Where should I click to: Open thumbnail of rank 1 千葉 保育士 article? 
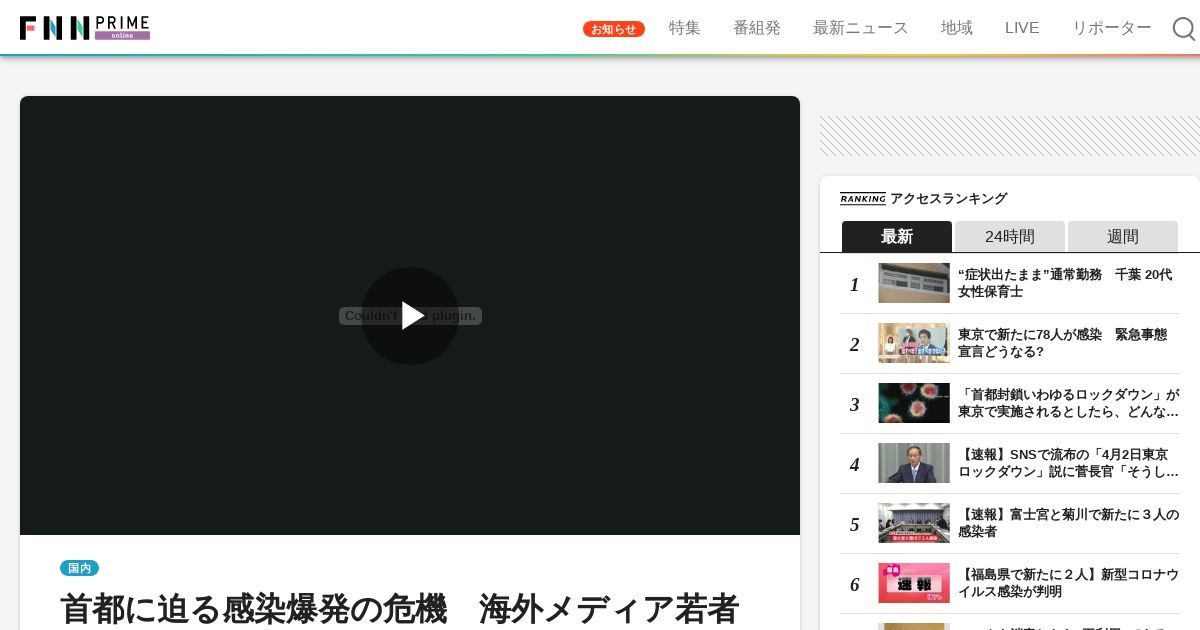(914, 283)
